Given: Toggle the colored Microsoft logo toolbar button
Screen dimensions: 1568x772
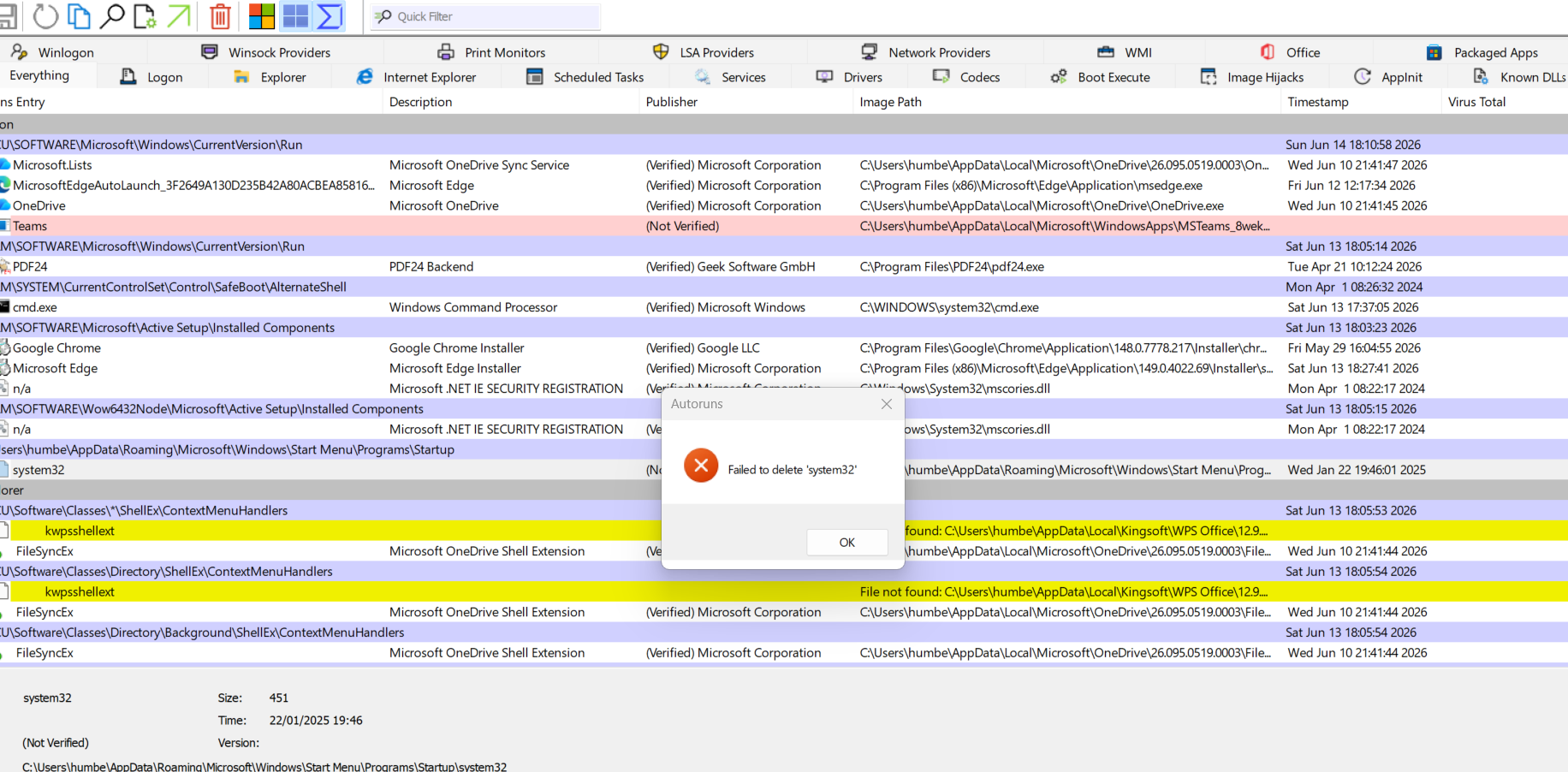Looking at the screenshot, I should tap(262, 16).
